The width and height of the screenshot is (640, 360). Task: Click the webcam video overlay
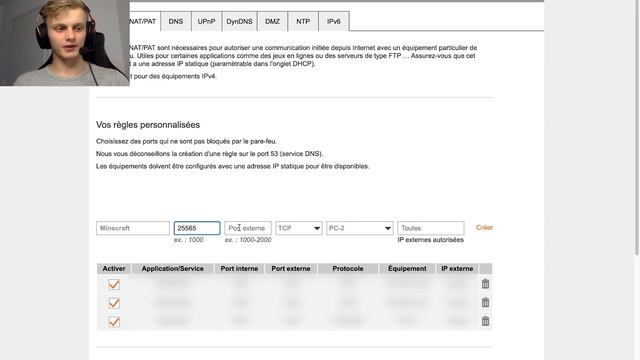(x=65, y=43)
